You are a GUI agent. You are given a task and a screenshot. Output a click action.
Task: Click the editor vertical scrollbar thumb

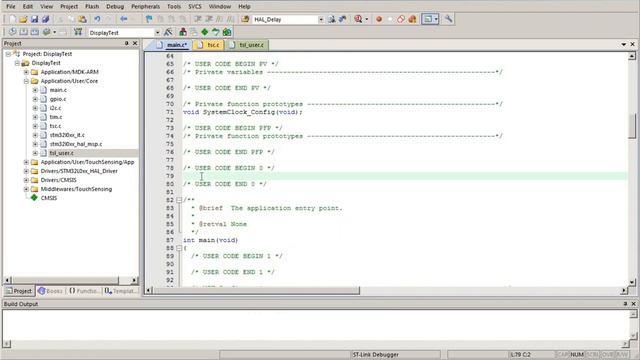pos(632,126)
